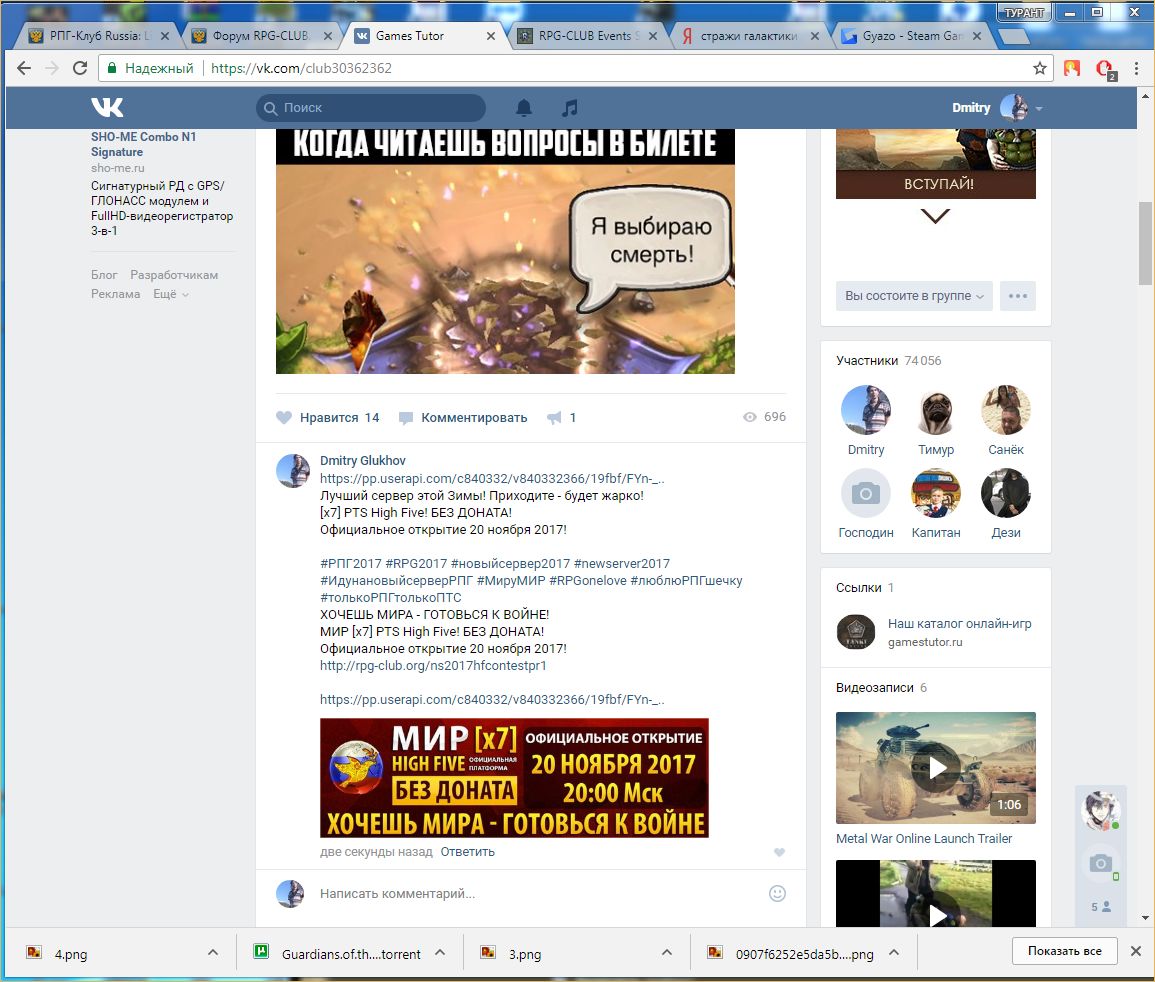This screenshot has height=982, width=1155.
Task: Open the emoji picker in comment field
Action: pyautogui.click(x=777, y=894)
